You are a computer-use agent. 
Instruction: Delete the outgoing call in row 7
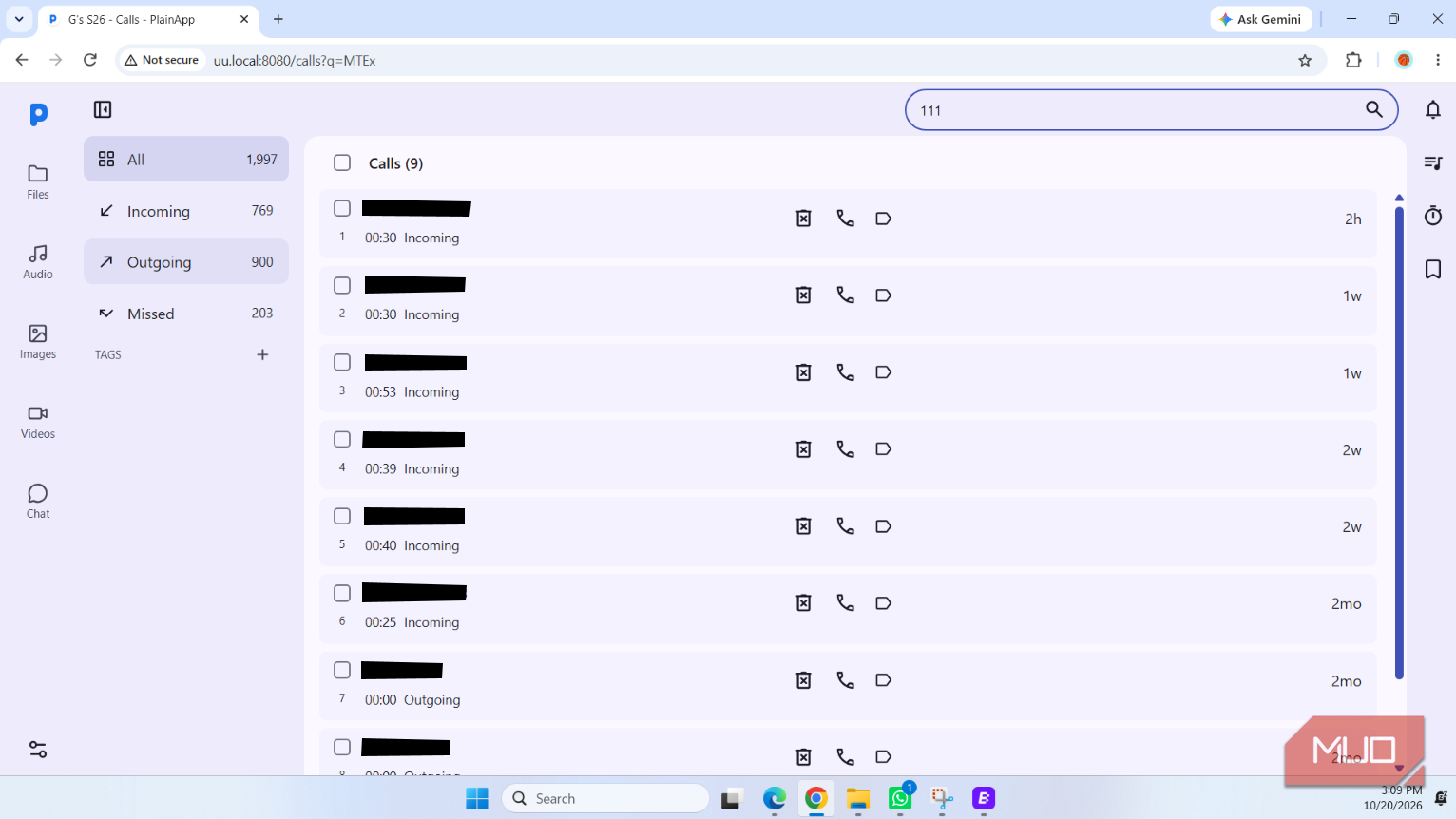803,680
